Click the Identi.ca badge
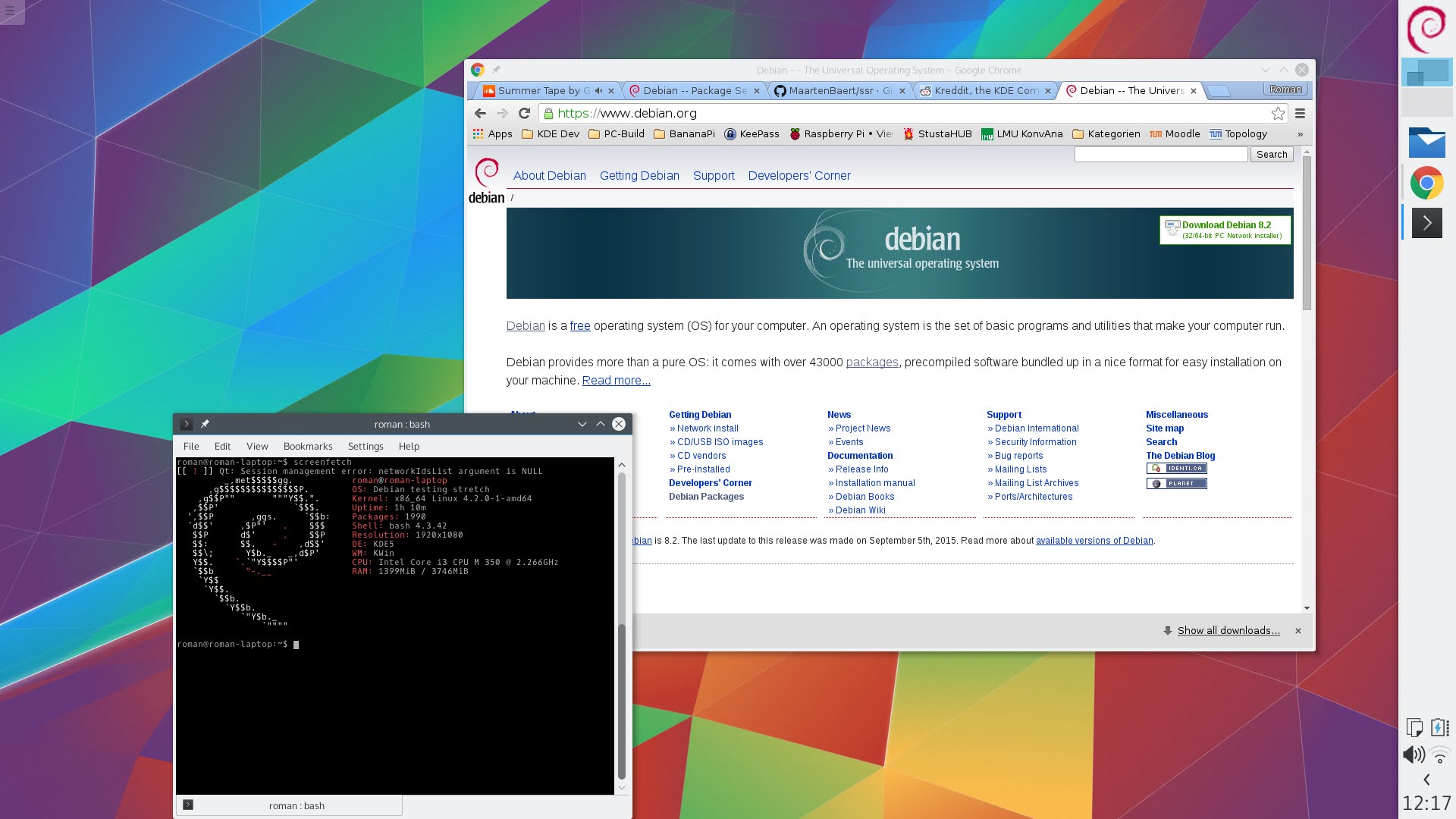 coord(1176,469)
